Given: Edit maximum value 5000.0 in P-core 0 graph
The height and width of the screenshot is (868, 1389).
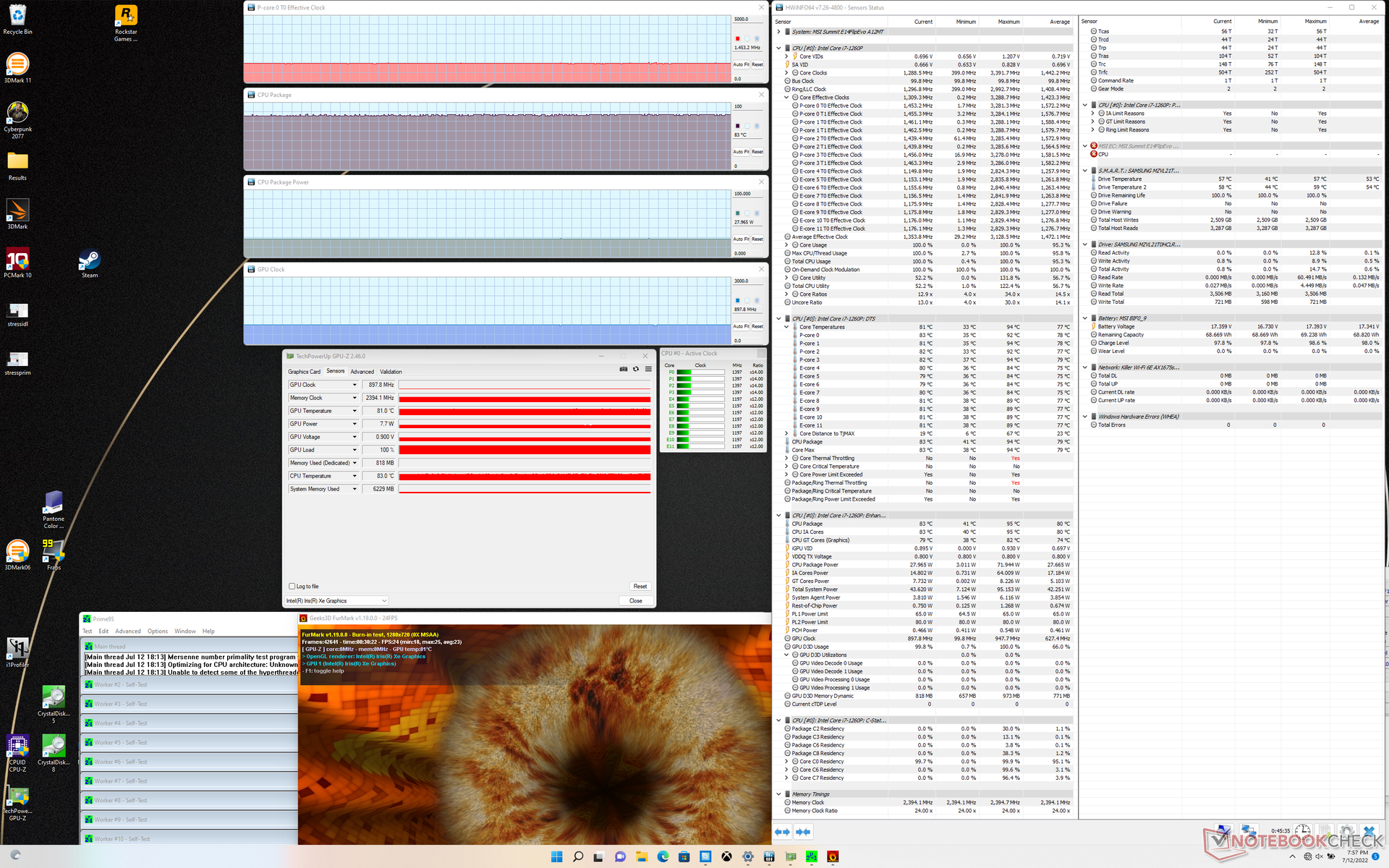Looking at the screenshot, I should click(749, 20).
